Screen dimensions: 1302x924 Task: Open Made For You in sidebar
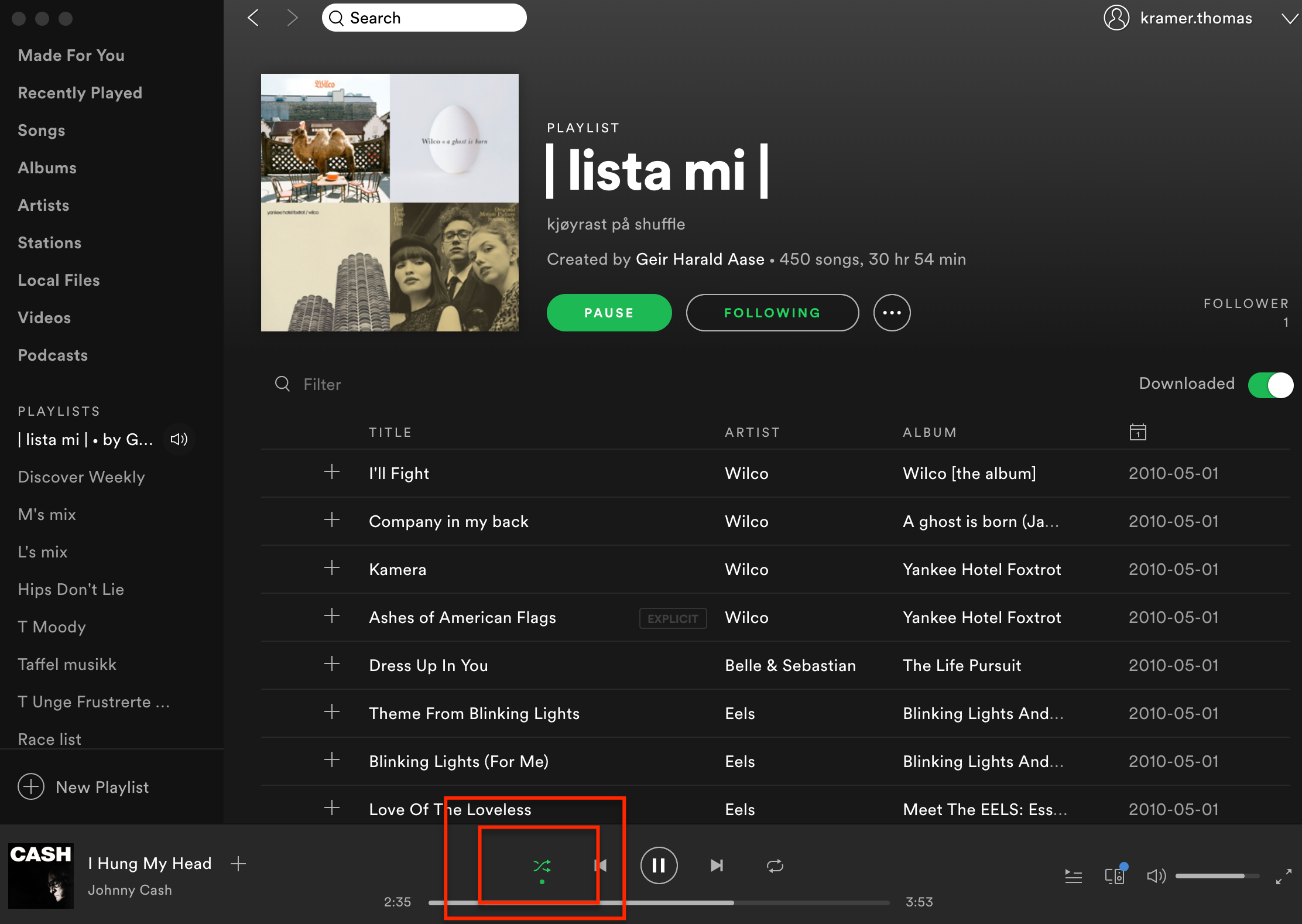71,56
